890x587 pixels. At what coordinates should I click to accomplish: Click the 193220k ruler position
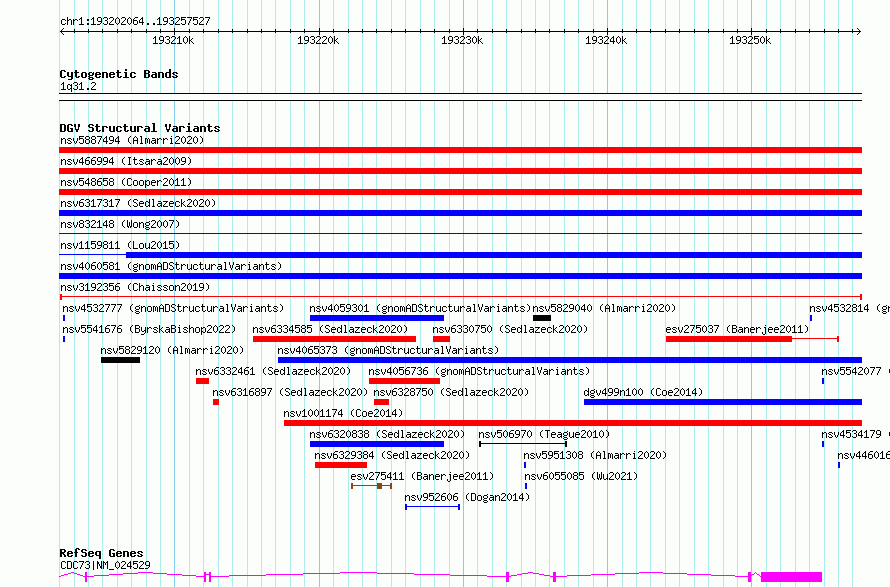tap(318, 40)
